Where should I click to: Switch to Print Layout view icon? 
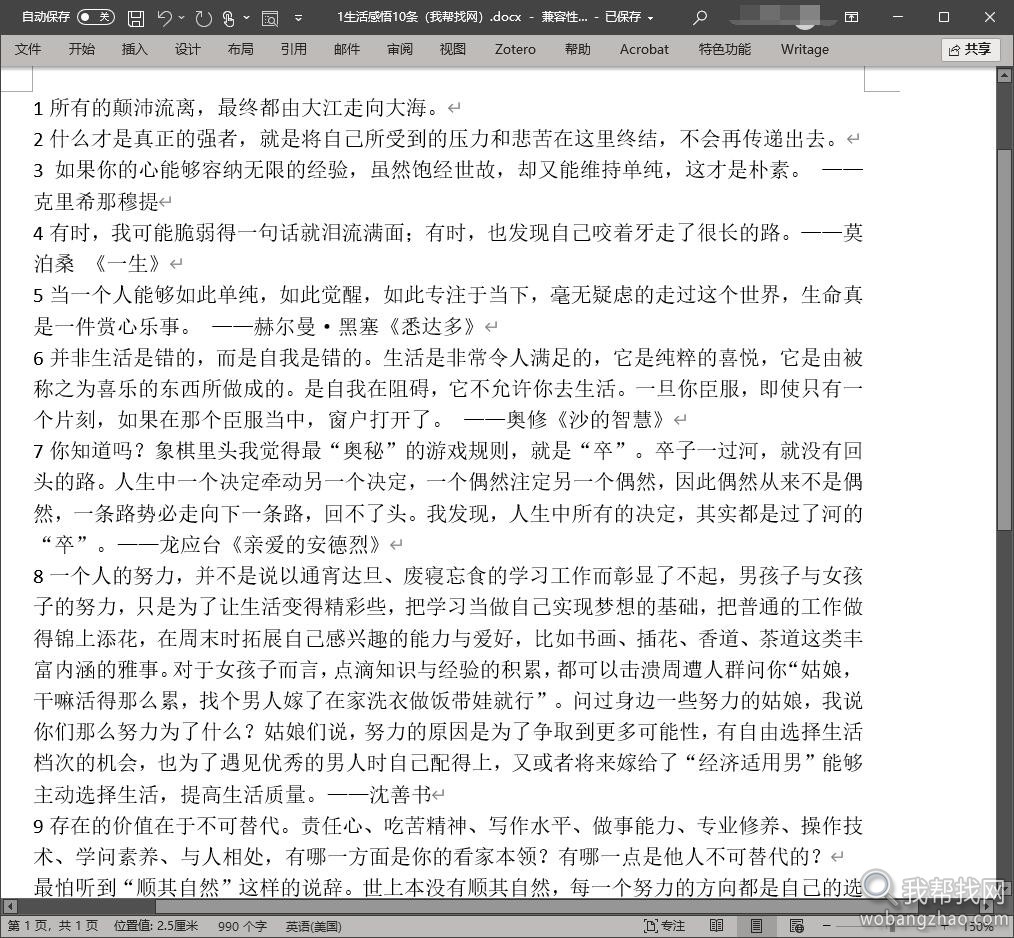pyautogui.click(x=757, y=926)
